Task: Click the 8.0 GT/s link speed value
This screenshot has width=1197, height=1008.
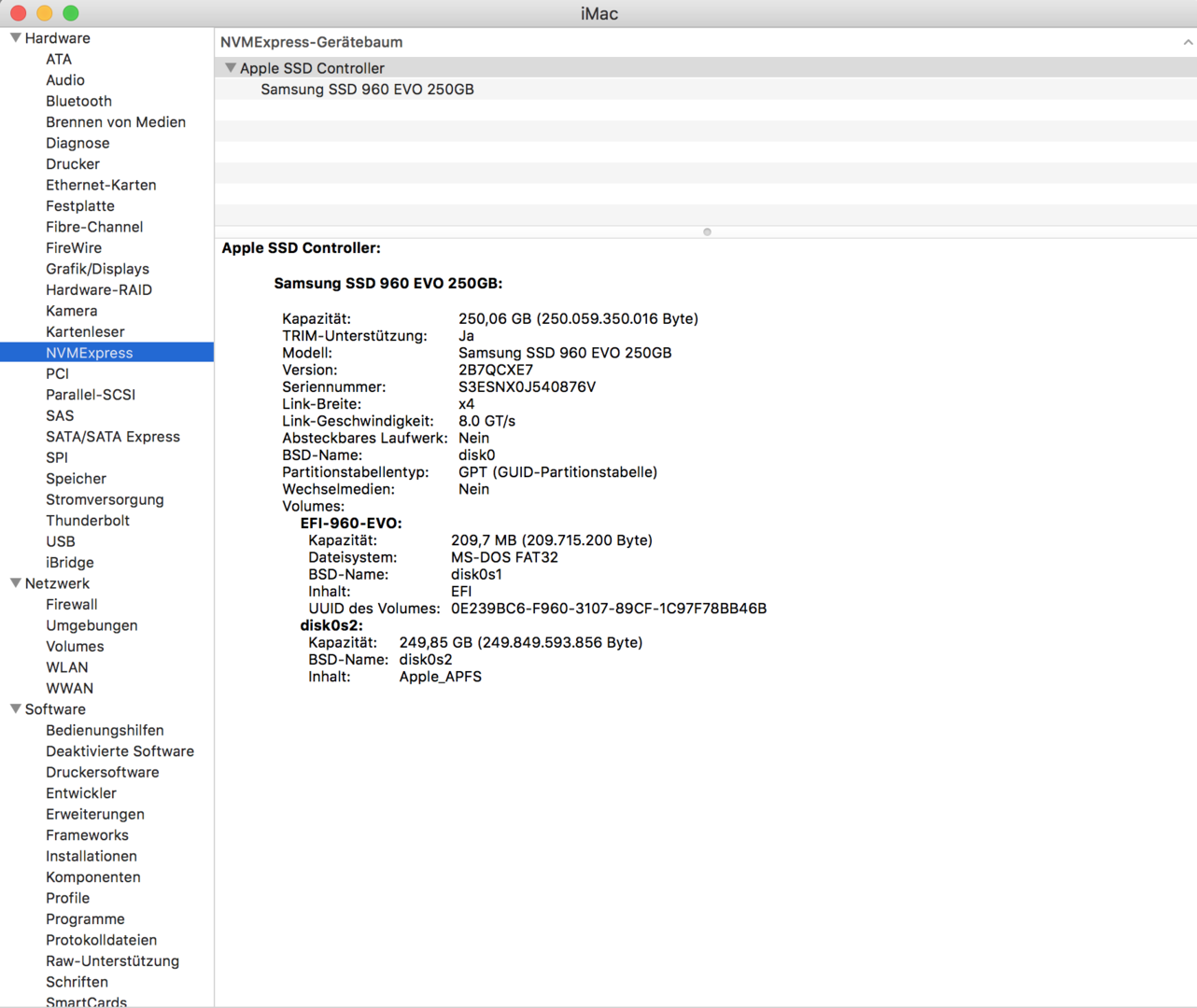Action: 486,421
